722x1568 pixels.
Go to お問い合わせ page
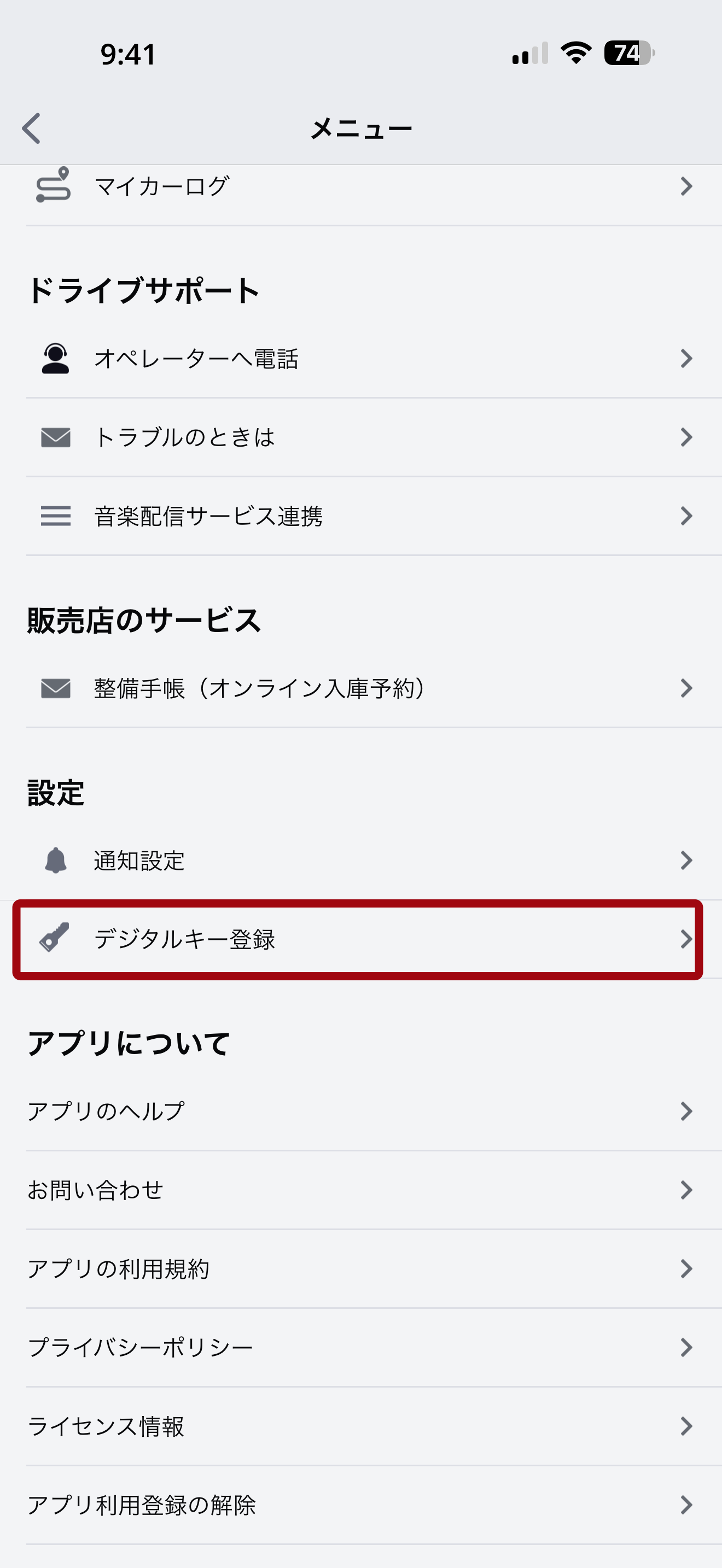(x=96, y=1190)
